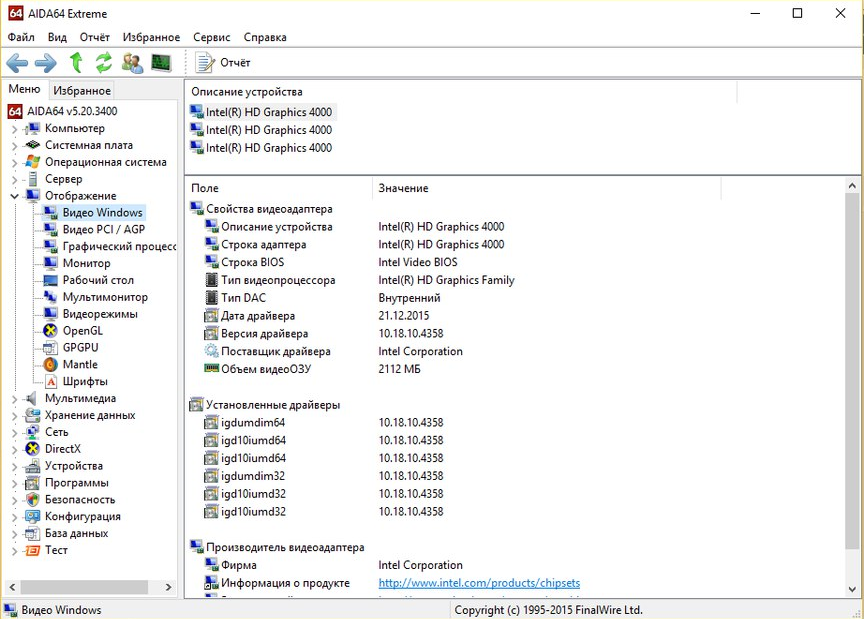The height and width of the screenshot is (619, 864).
Task: Click the Значение column header
Action: click(546, 188)
